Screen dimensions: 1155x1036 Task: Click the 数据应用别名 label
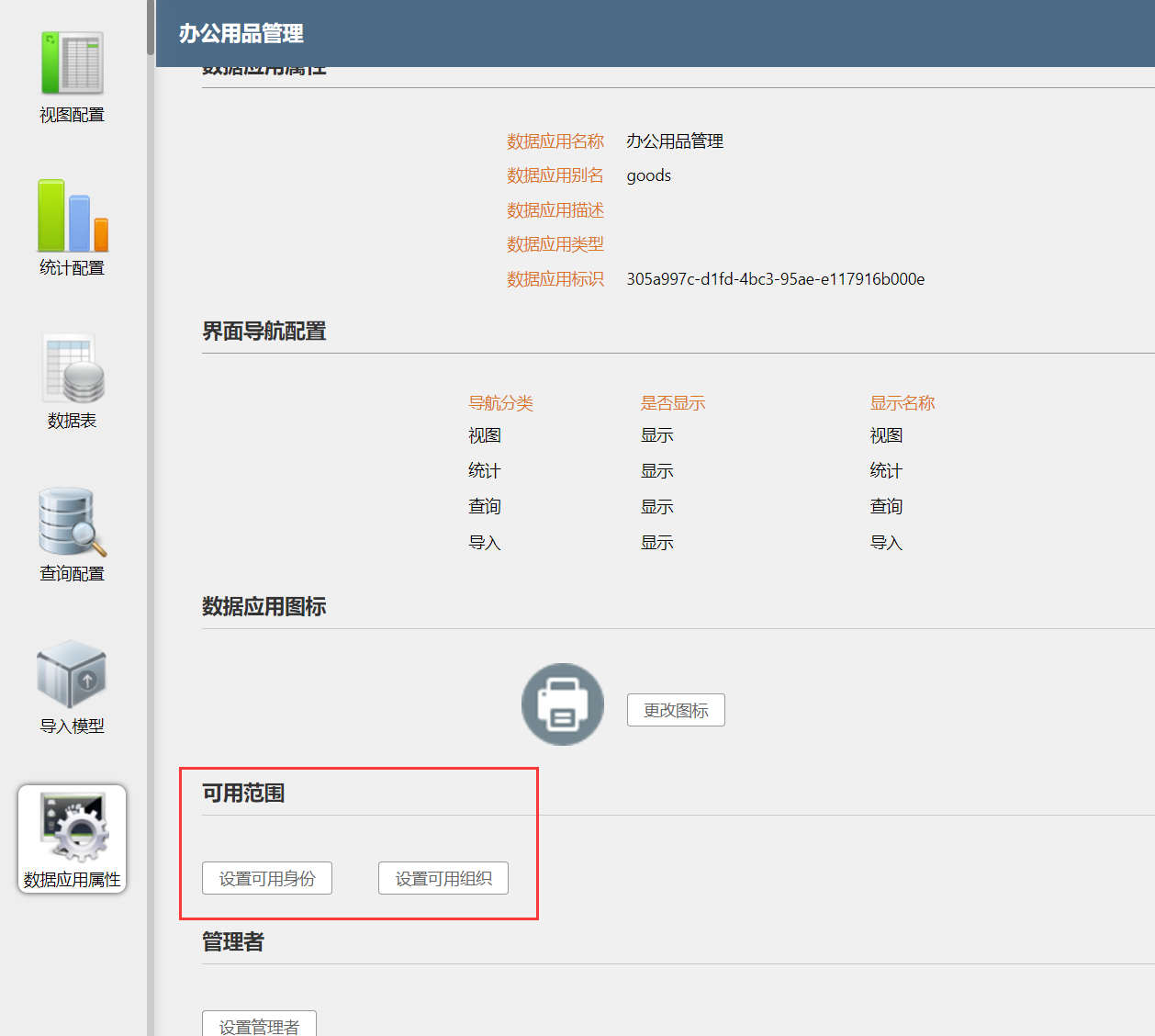coord(555,175)
